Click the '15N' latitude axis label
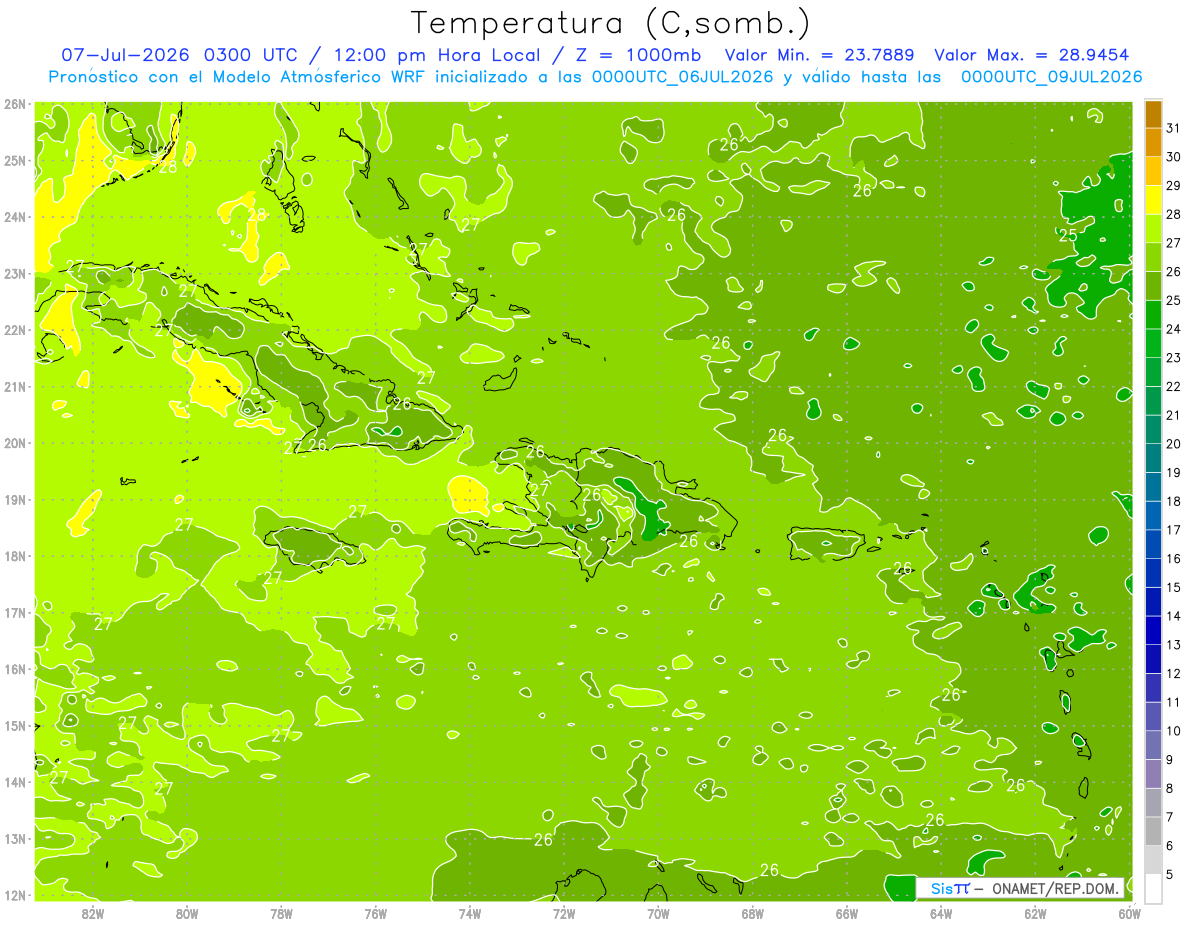1200x927 pixels. [x=14, y=725]
